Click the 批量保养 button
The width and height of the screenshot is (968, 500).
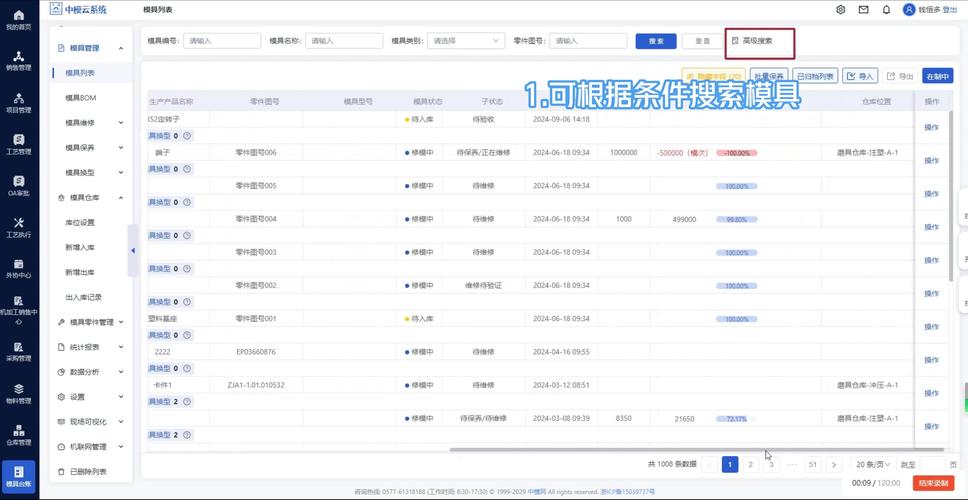[x=769, y=76]
